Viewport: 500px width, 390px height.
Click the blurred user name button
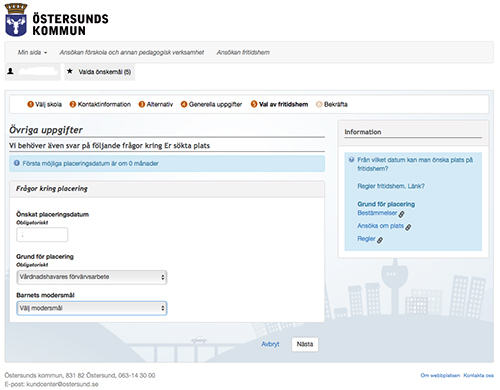[x=33, y=72]
